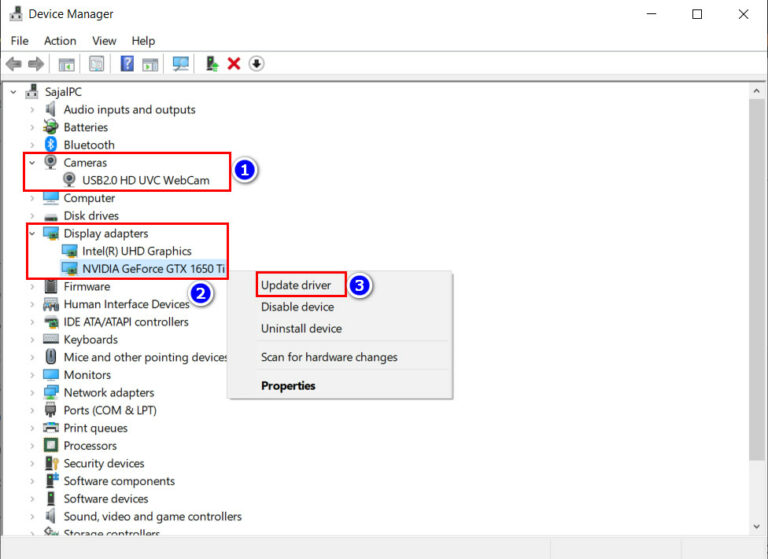This screenshot has width=768, height=559.
Task: Expand the Bluetooth category
Action: [x=32, y=145]
